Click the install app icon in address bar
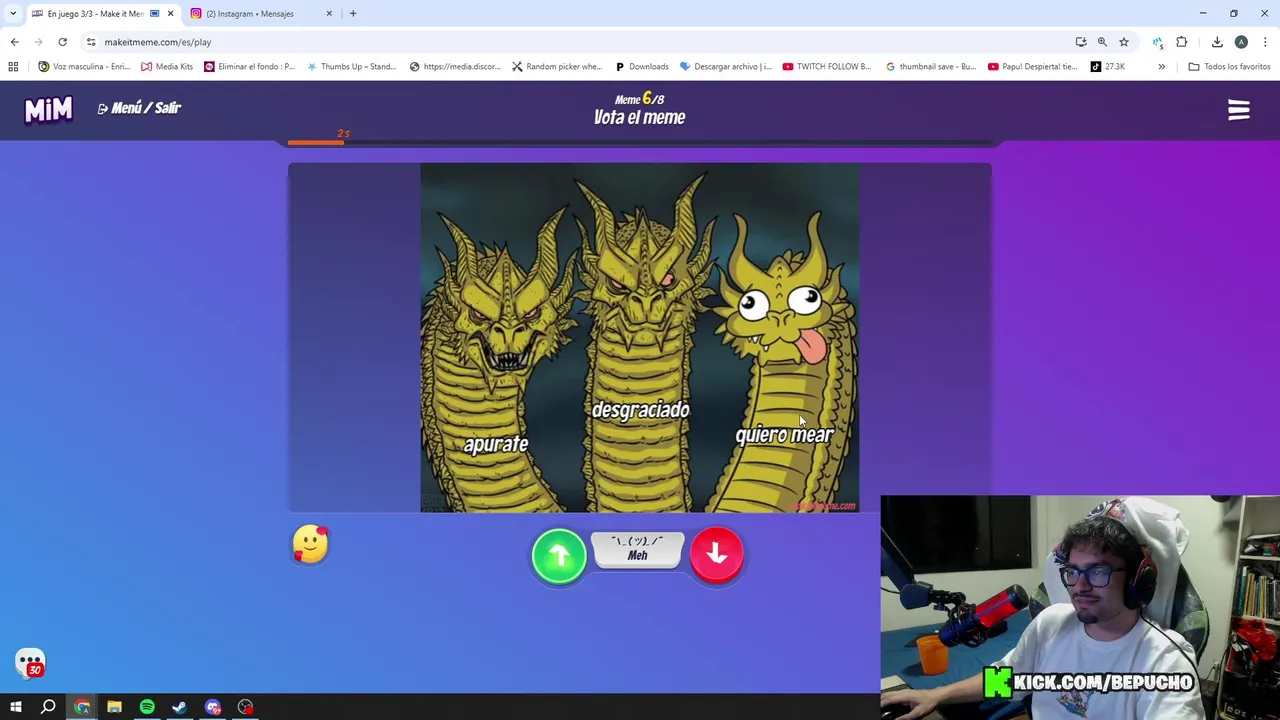 pyautogui.click(x=1081, y=42)
